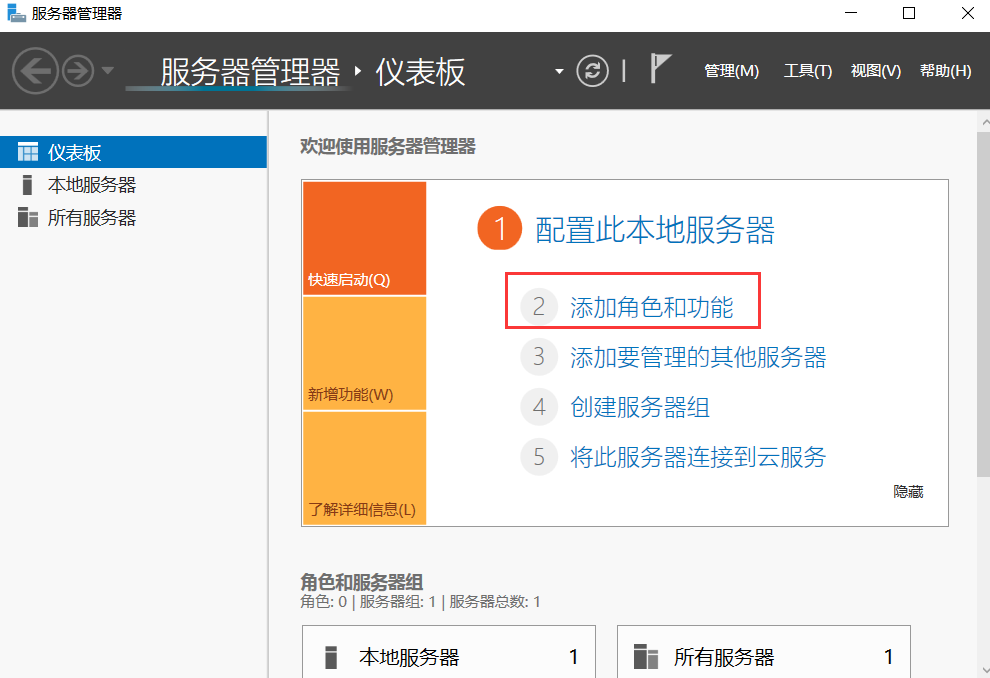Open the 工具(T) menu

coord(808,71)
